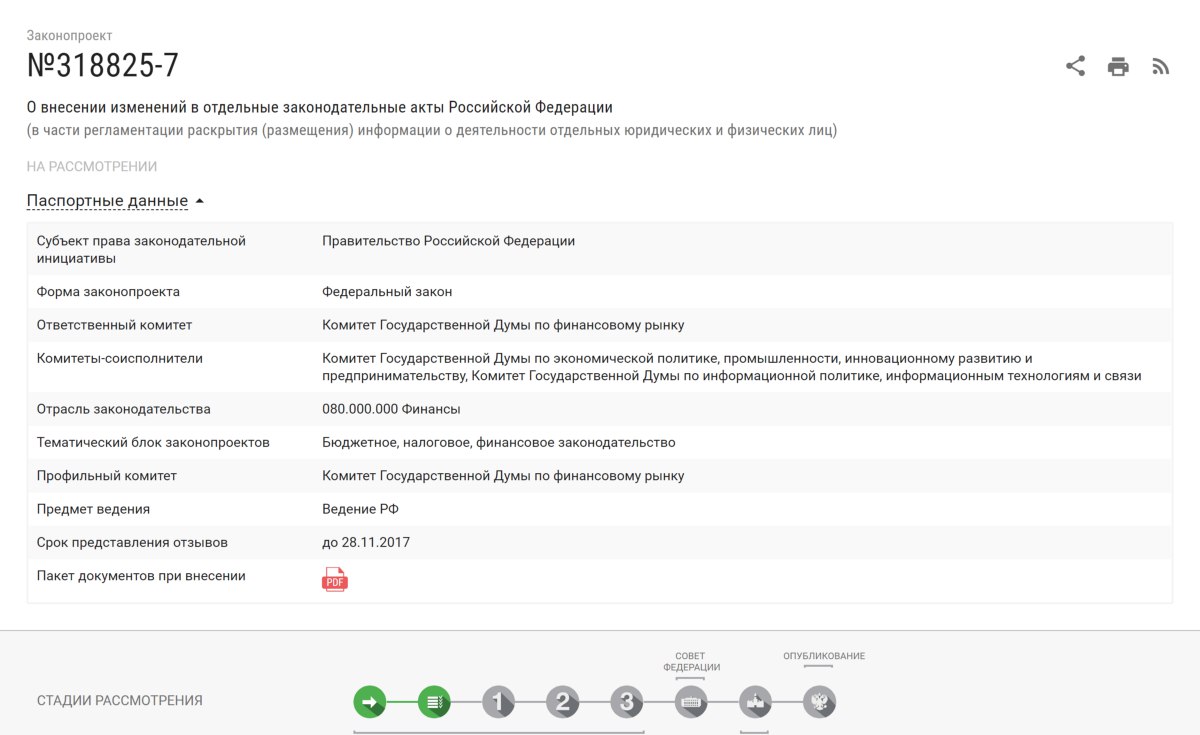Subscribe via the RSS feed icon
Image resolution: width=1200 pixels, height=735 pixels.
(x=1160, y=67)
